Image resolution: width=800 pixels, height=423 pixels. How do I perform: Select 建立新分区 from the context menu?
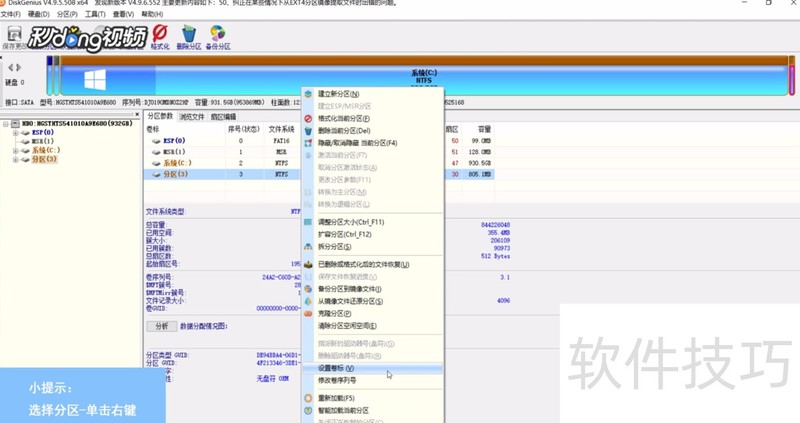pyautogui.click(x=339, y=93)
